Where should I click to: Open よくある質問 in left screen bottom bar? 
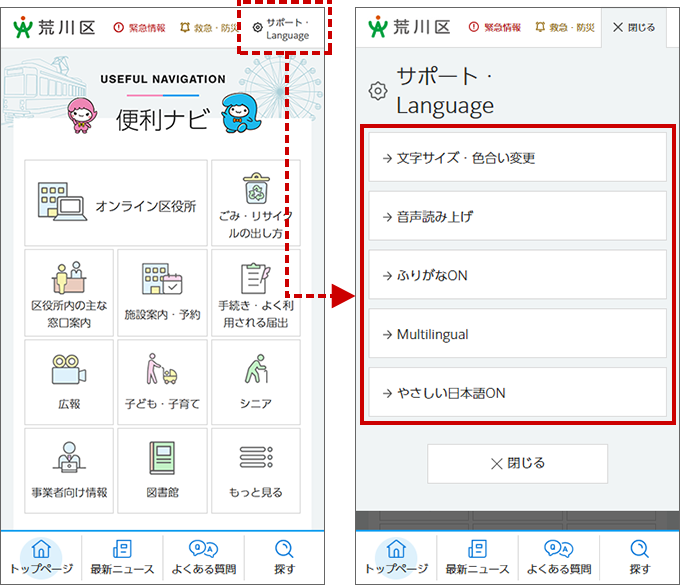click(x=204, y=557)
